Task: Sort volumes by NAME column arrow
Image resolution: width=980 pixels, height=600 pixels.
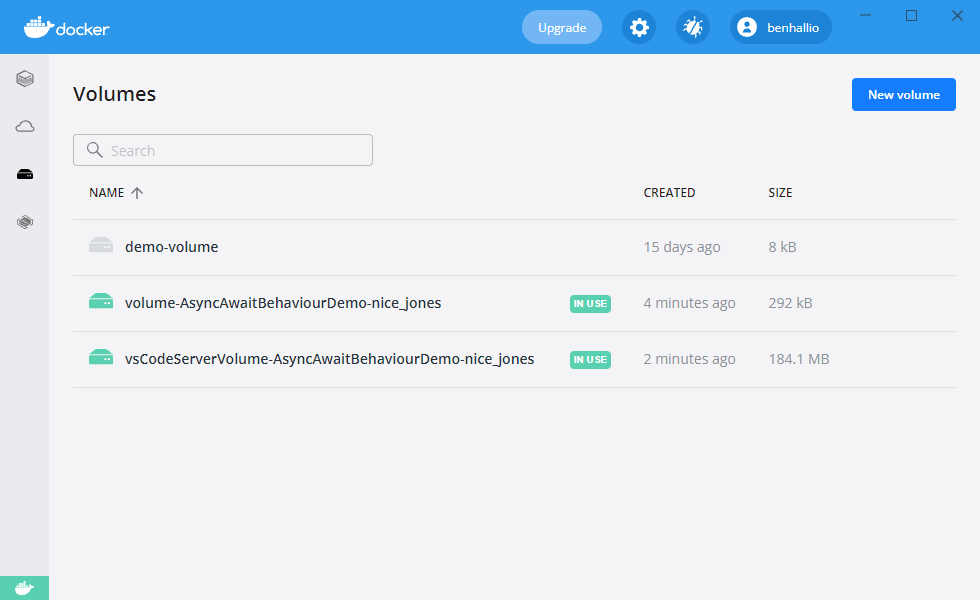Action: coord(137,193)
